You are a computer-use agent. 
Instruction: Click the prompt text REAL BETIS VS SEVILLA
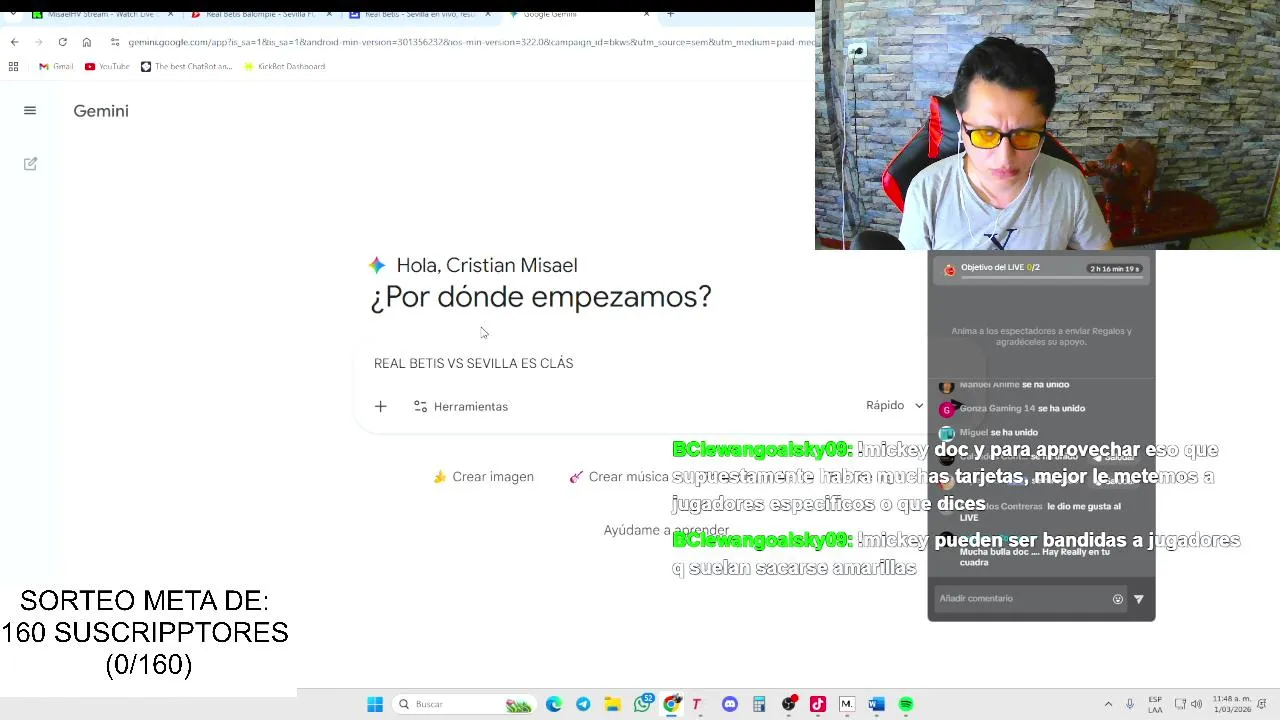click(x=473, y=363)
